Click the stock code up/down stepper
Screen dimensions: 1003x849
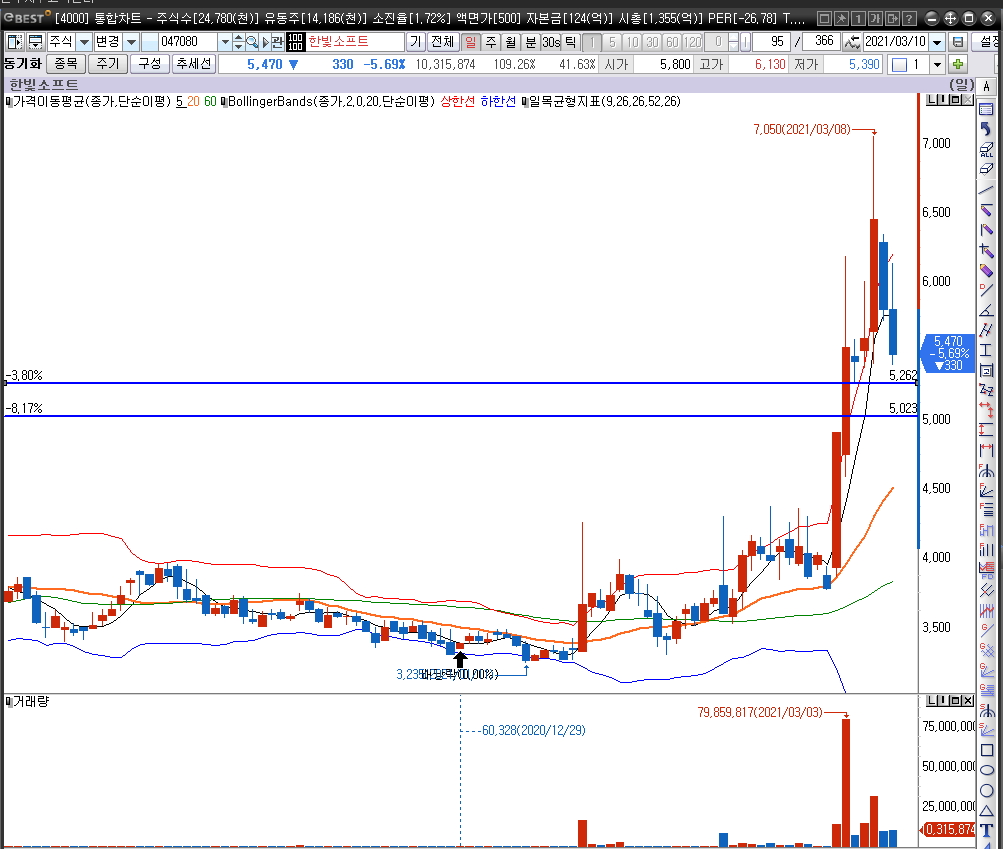pyautogui.click(x=239, y=42)
